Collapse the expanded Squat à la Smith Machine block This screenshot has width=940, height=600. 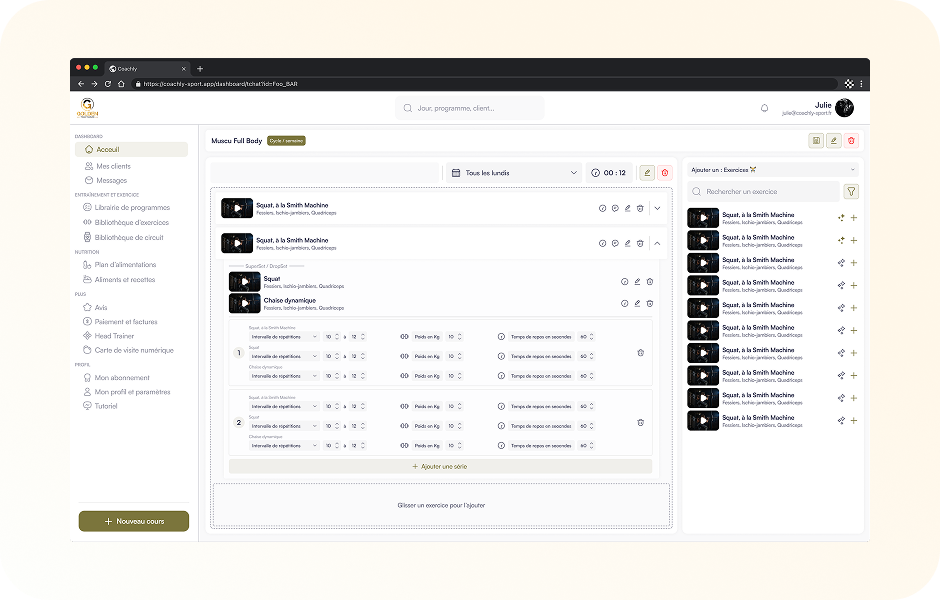[x=658, y=243]
